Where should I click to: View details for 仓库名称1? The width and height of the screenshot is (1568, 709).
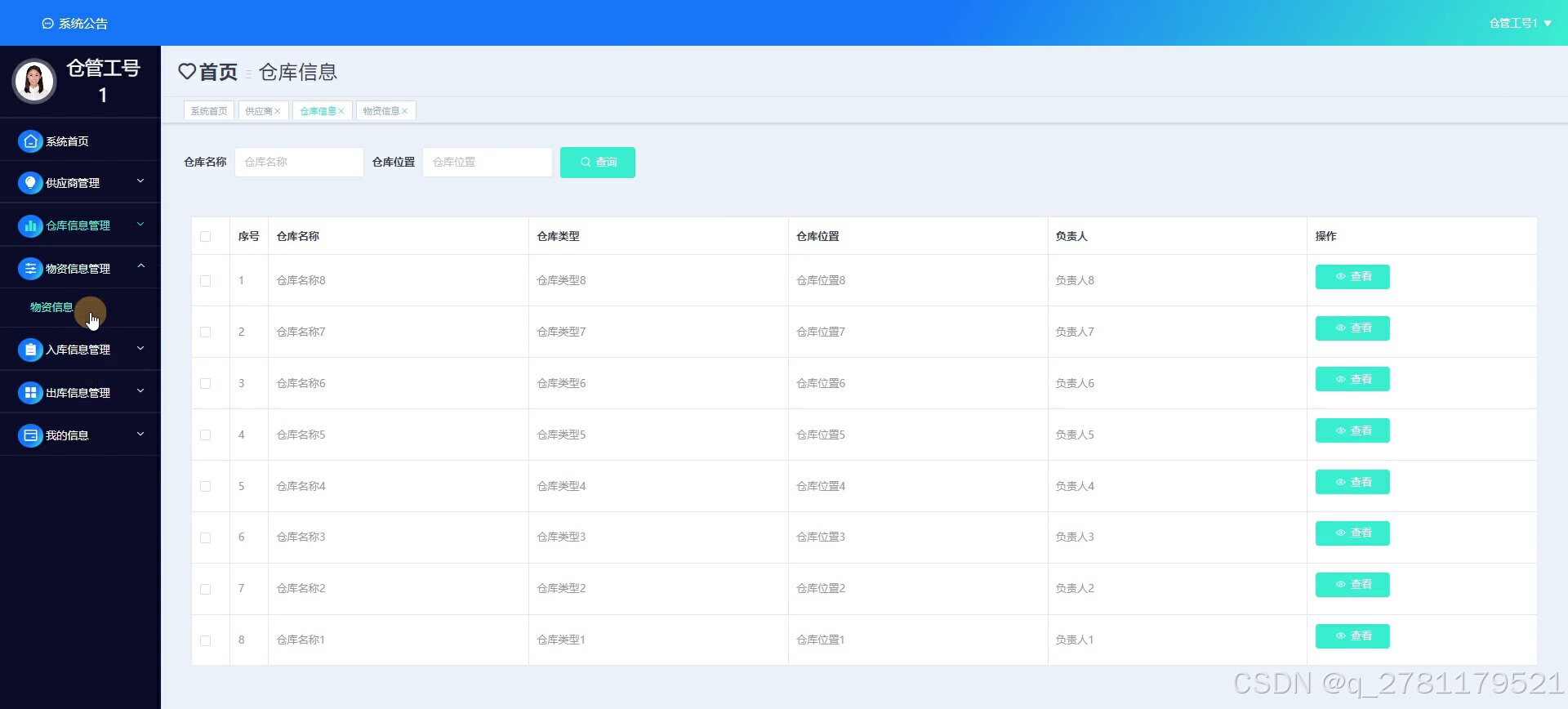pos(1352,636)
